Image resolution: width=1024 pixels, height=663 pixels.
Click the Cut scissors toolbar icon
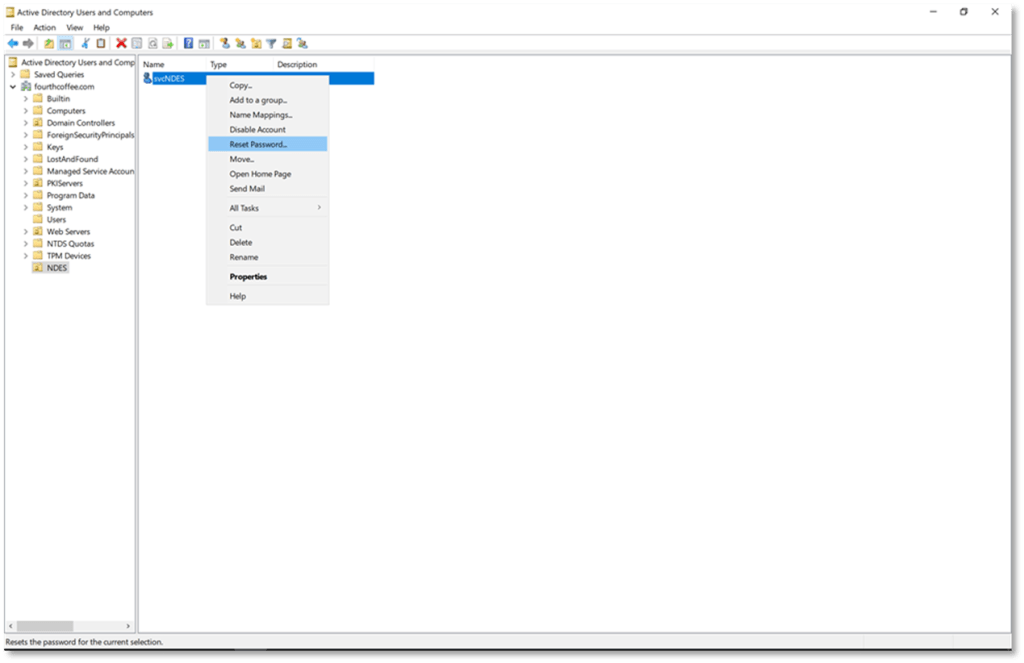pos(85,43)
